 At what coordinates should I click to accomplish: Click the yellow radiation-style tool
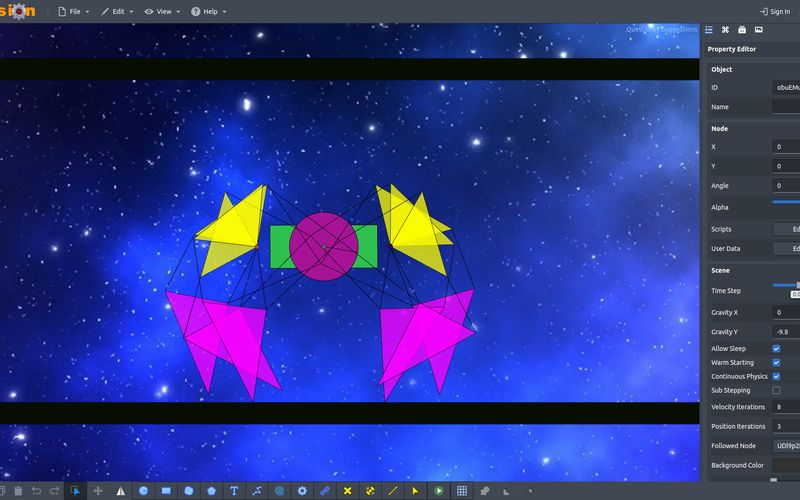[370, 491]
